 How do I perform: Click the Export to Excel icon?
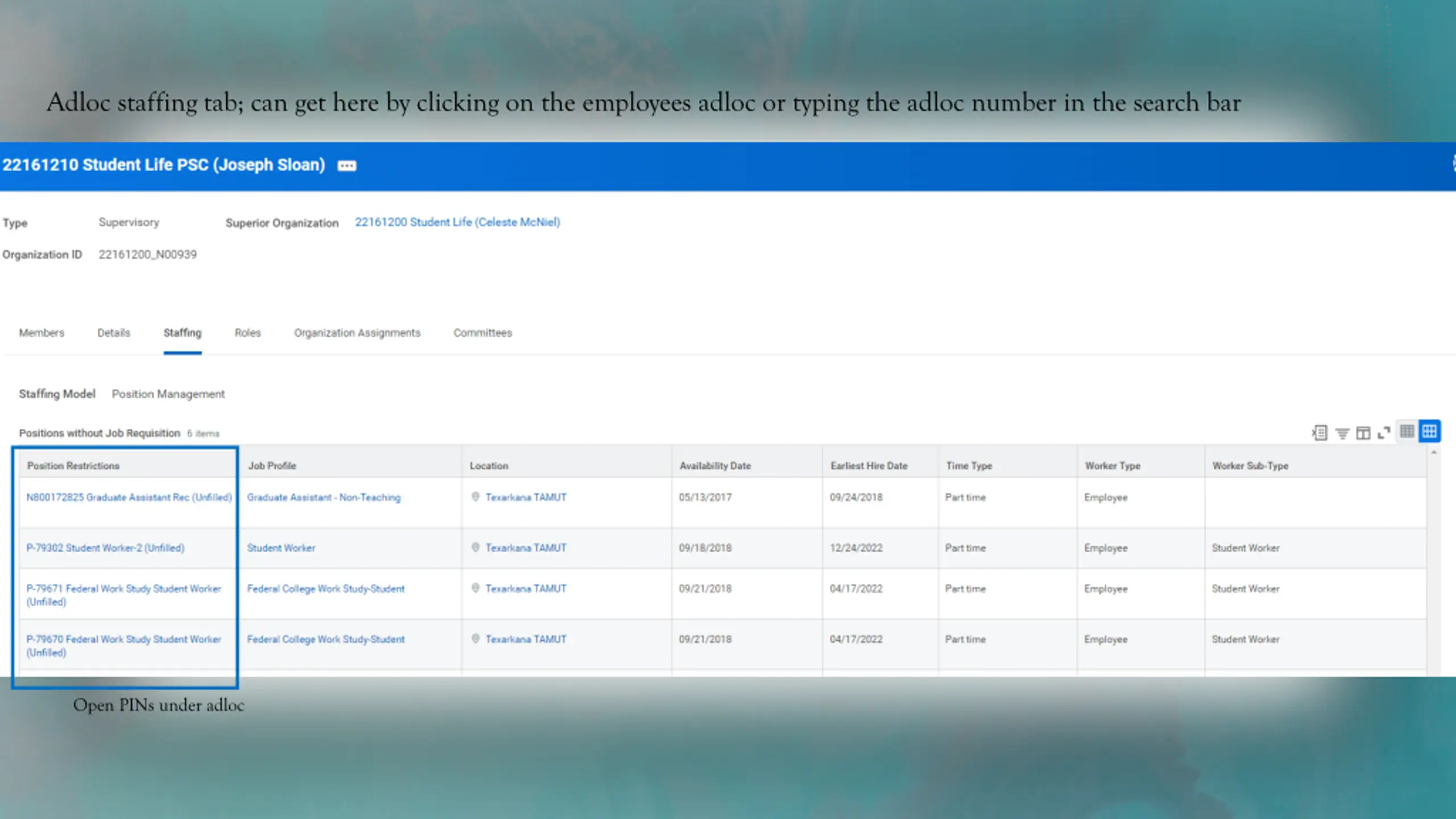click(1319, 433)
